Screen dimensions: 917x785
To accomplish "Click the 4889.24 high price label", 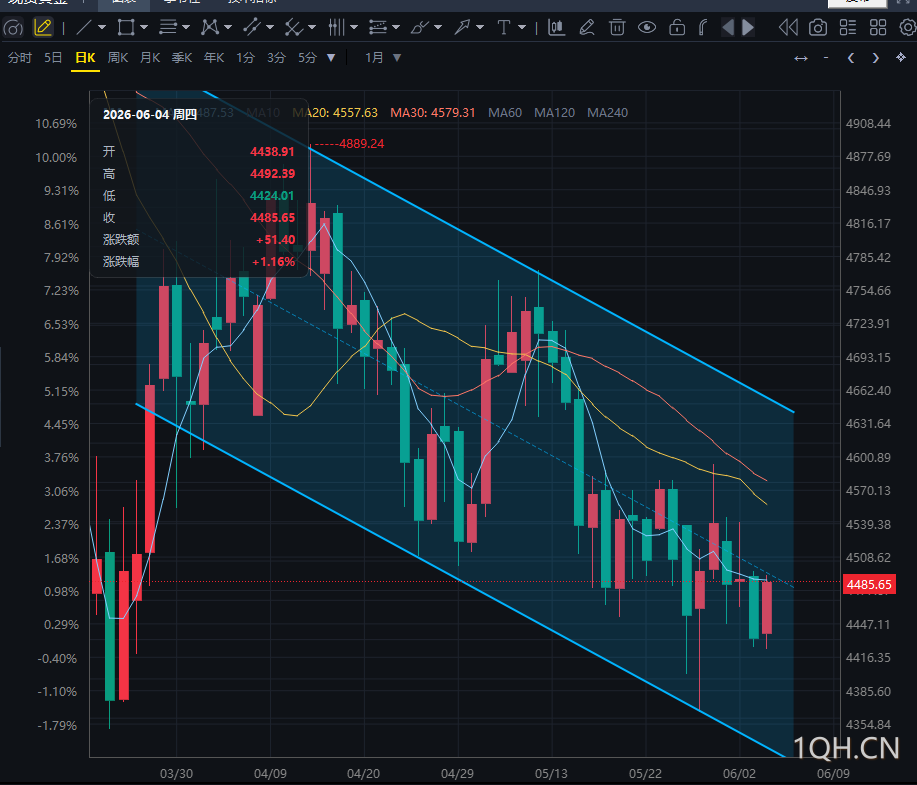I will point(361,144).
